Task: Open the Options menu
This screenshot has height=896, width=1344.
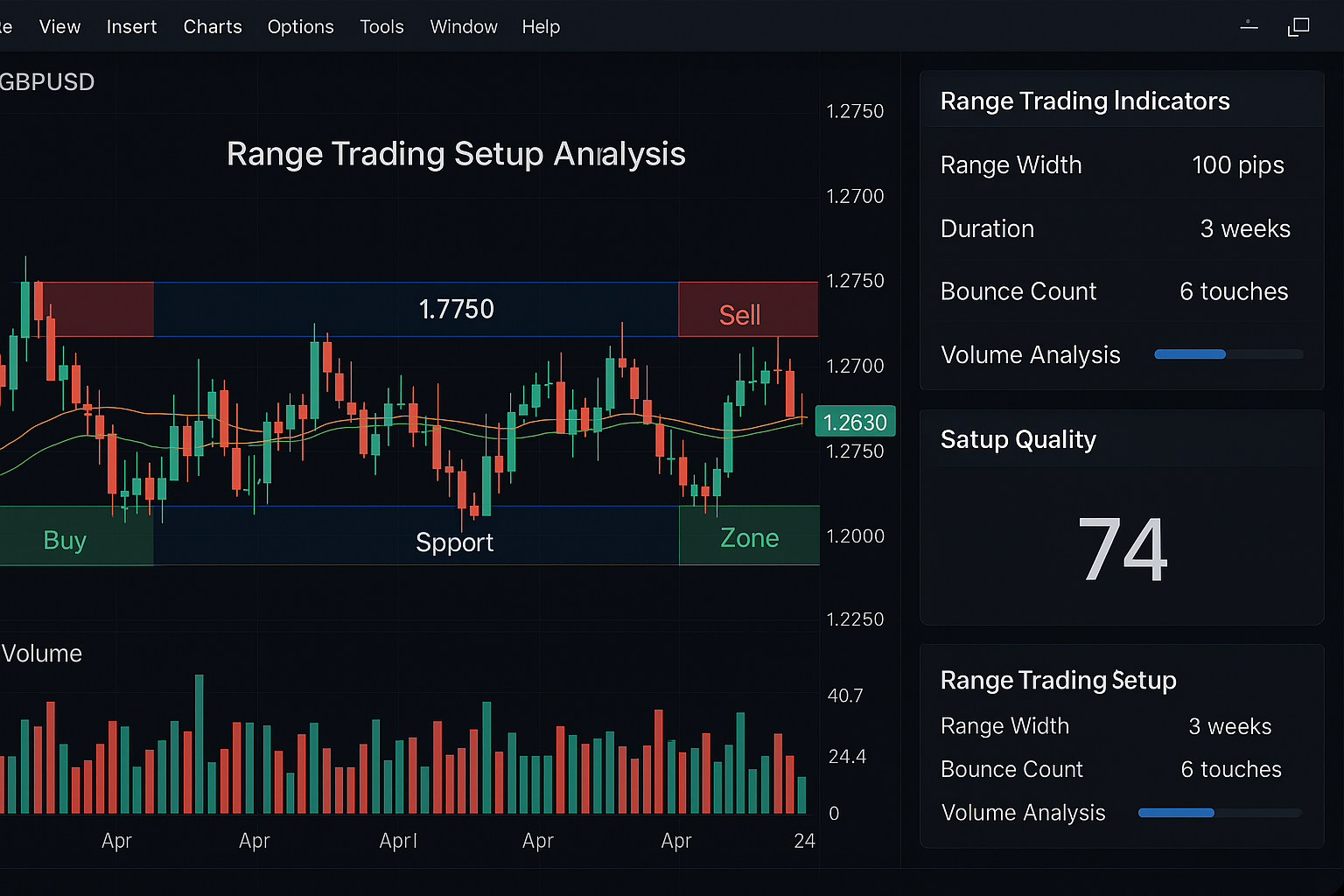Action: click(300, 27)
